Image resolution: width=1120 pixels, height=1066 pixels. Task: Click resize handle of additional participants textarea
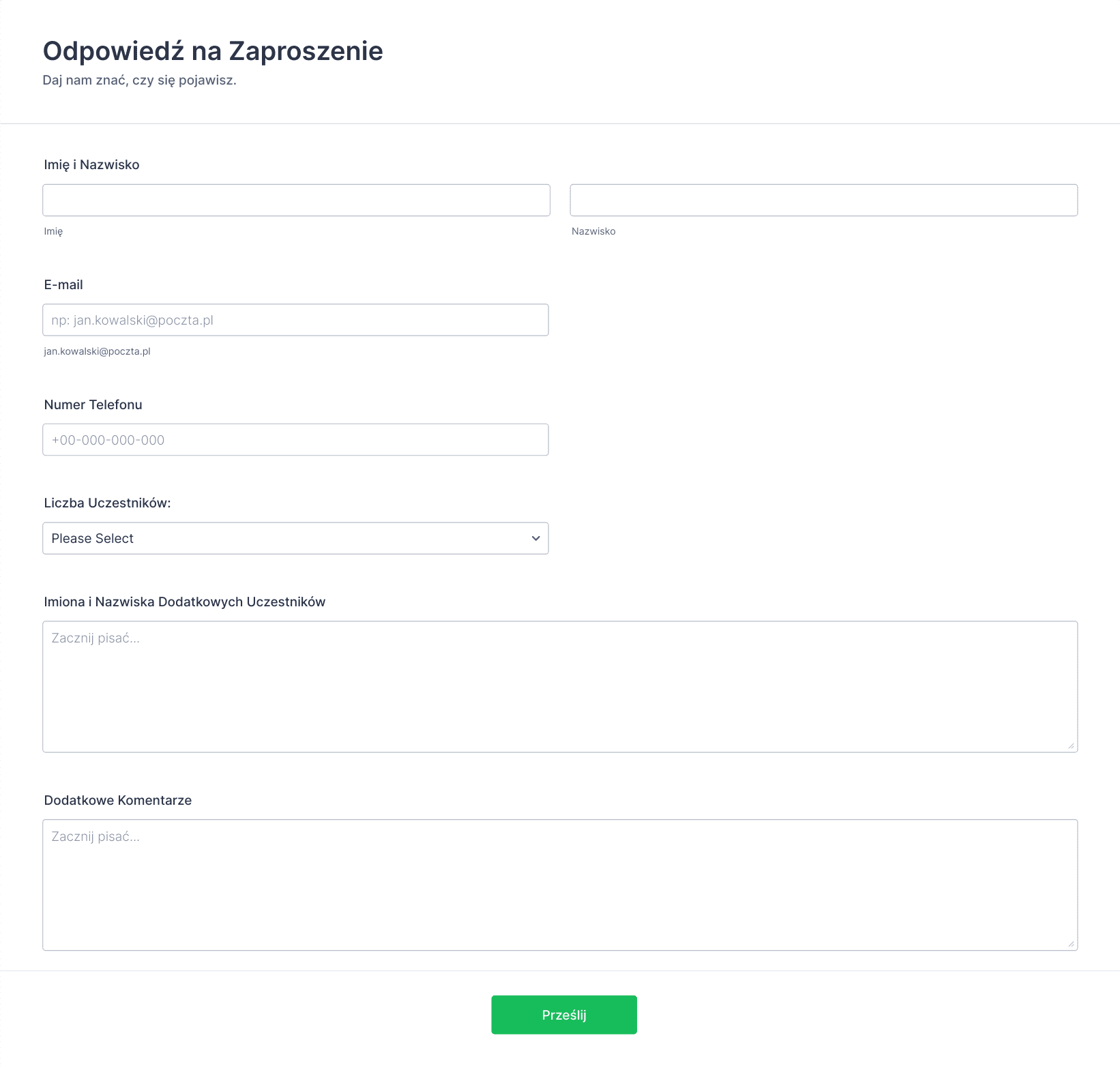1071,745
